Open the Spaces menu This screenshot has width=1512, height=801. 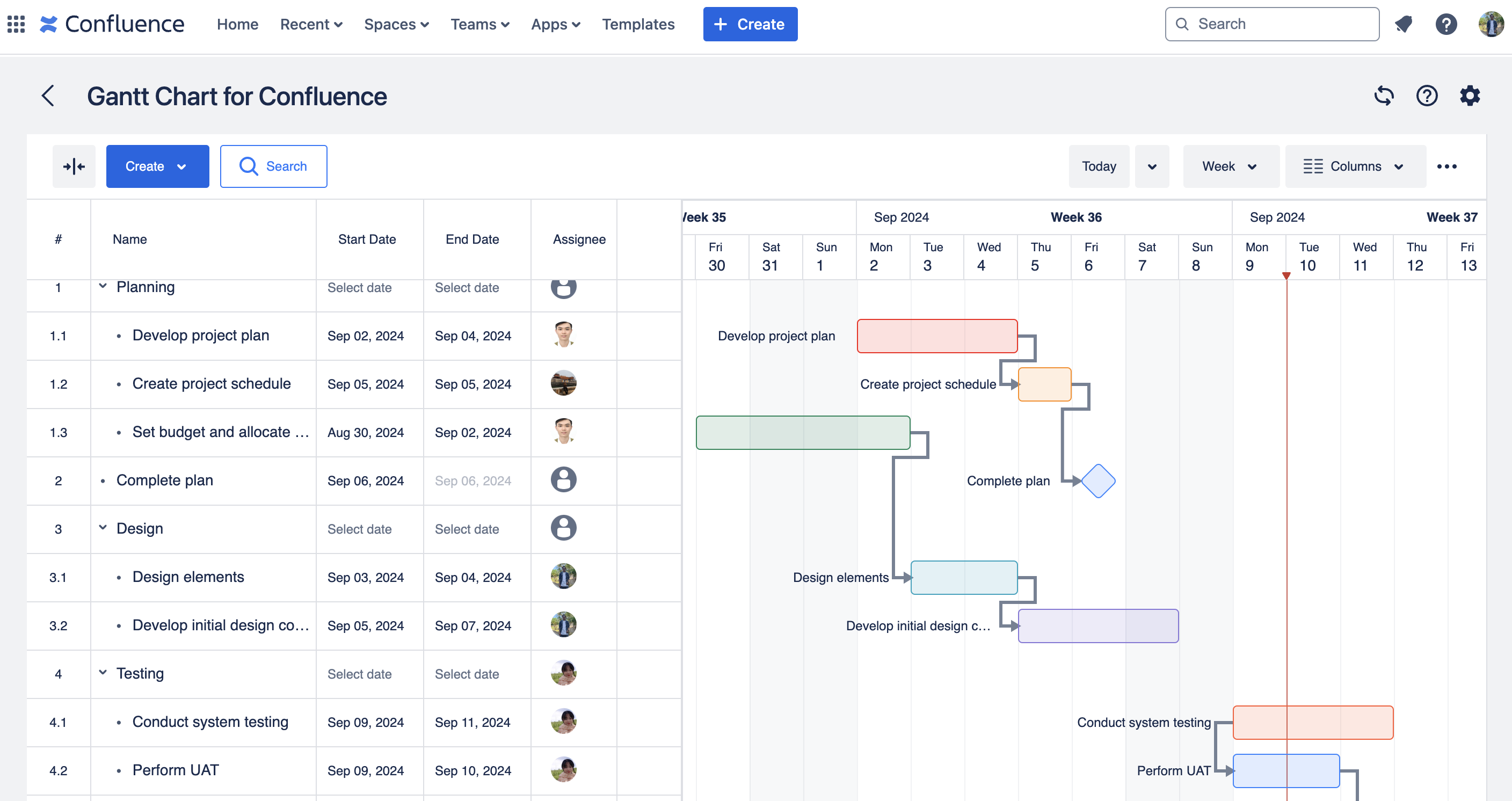point(396,24)
